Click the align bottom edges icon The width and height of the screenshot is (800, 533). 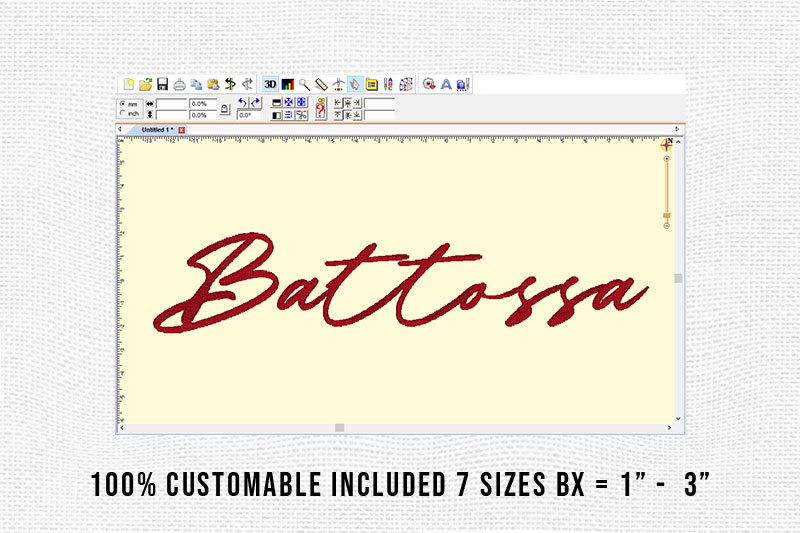click(357, 115)
